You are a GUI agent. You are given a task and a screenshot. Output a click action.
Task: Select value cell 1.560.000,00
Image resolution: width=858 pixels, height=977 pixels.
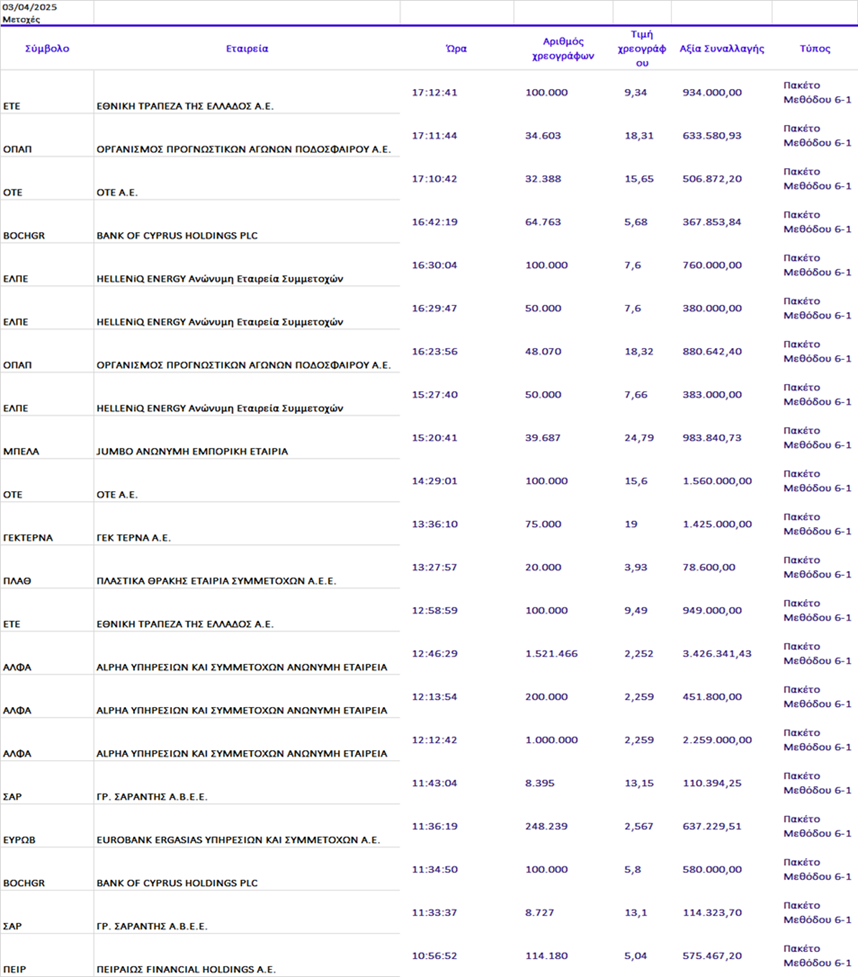717,481
